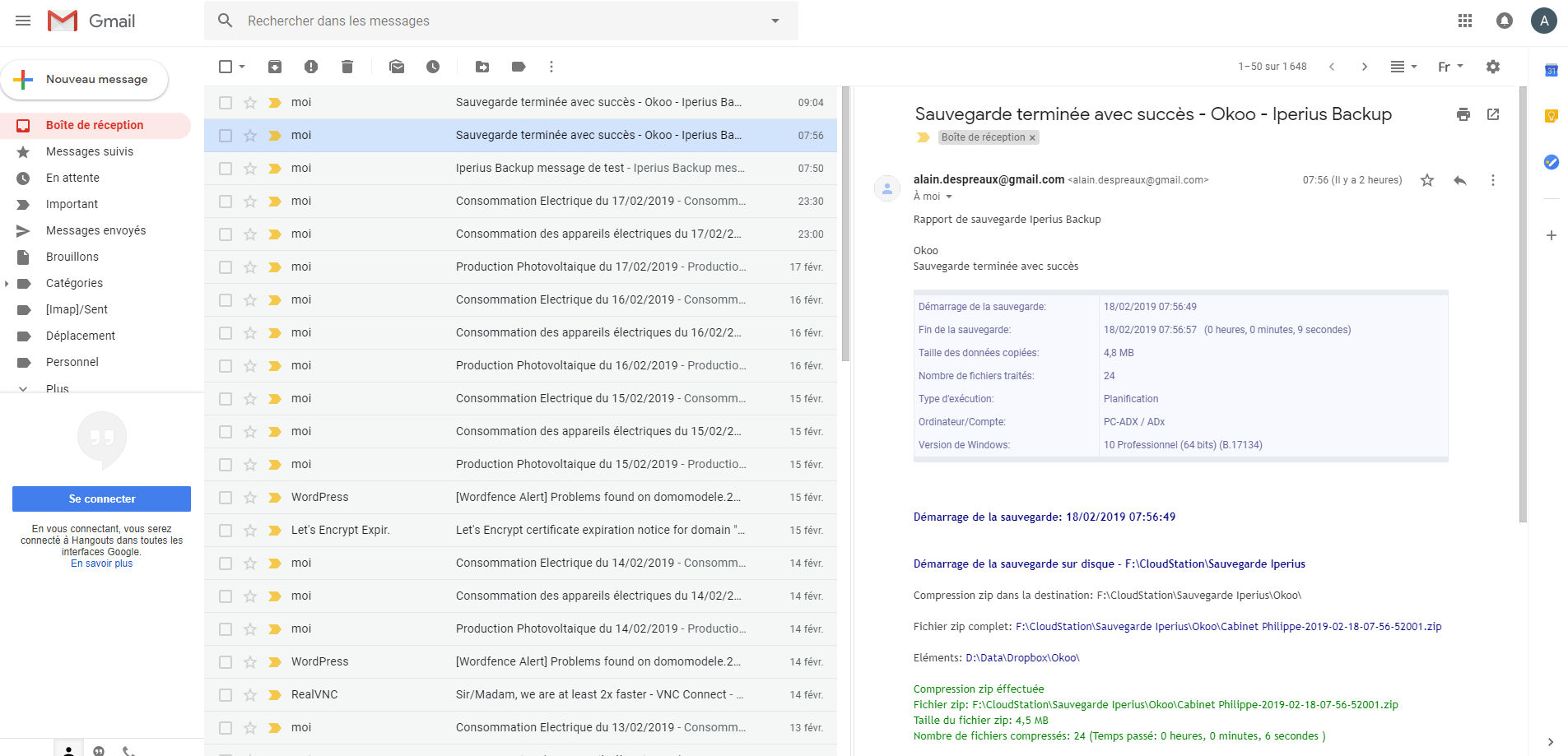Click the Se connecter button
Image resolution: width=1568 pixels, height=756 pixels.
100,499
